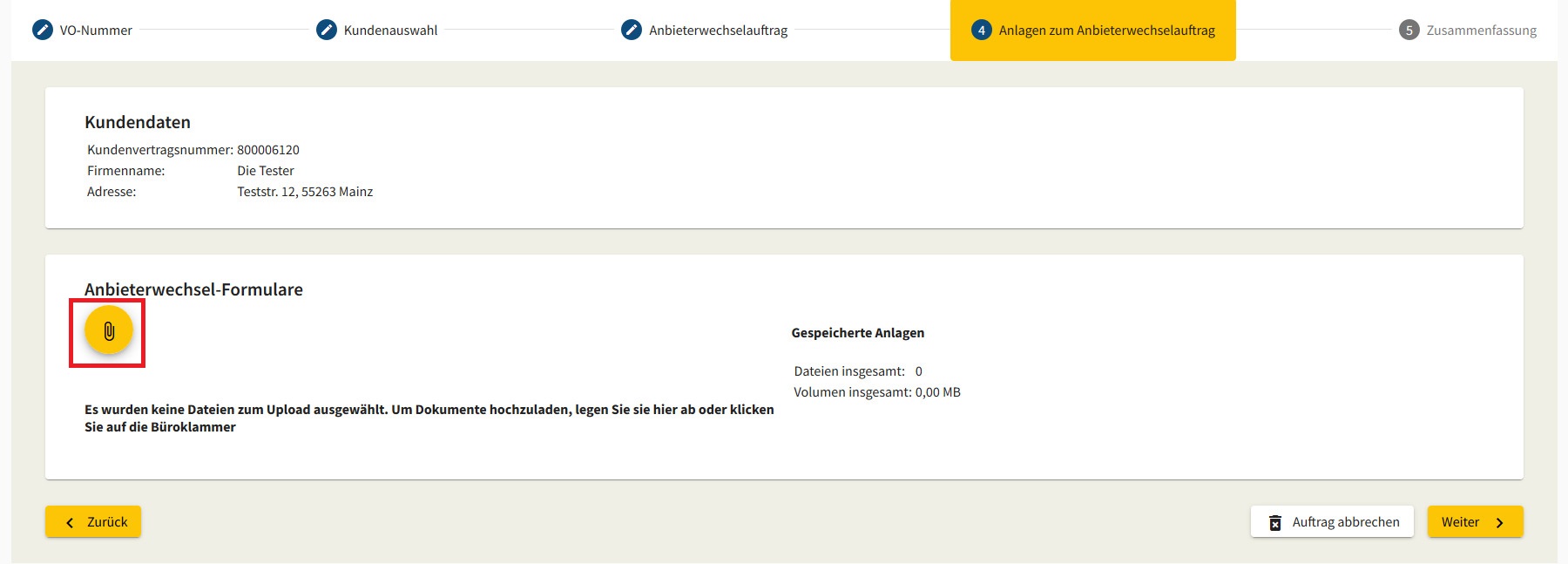
Task: Click the Dateien insgesamt count
Action: coord(918,371)
